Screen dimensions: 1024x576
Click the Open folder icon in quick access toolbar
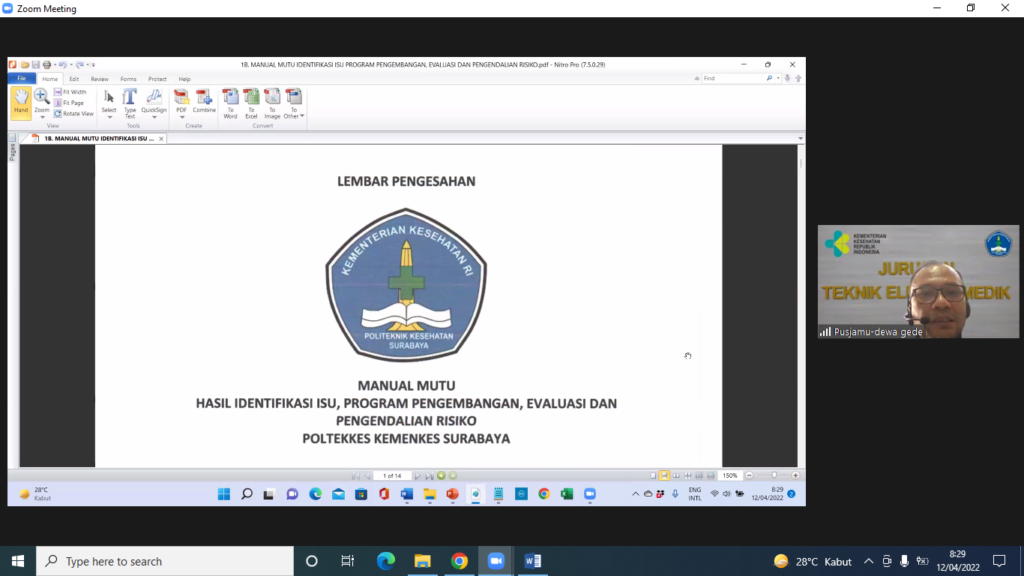(25, 65)
